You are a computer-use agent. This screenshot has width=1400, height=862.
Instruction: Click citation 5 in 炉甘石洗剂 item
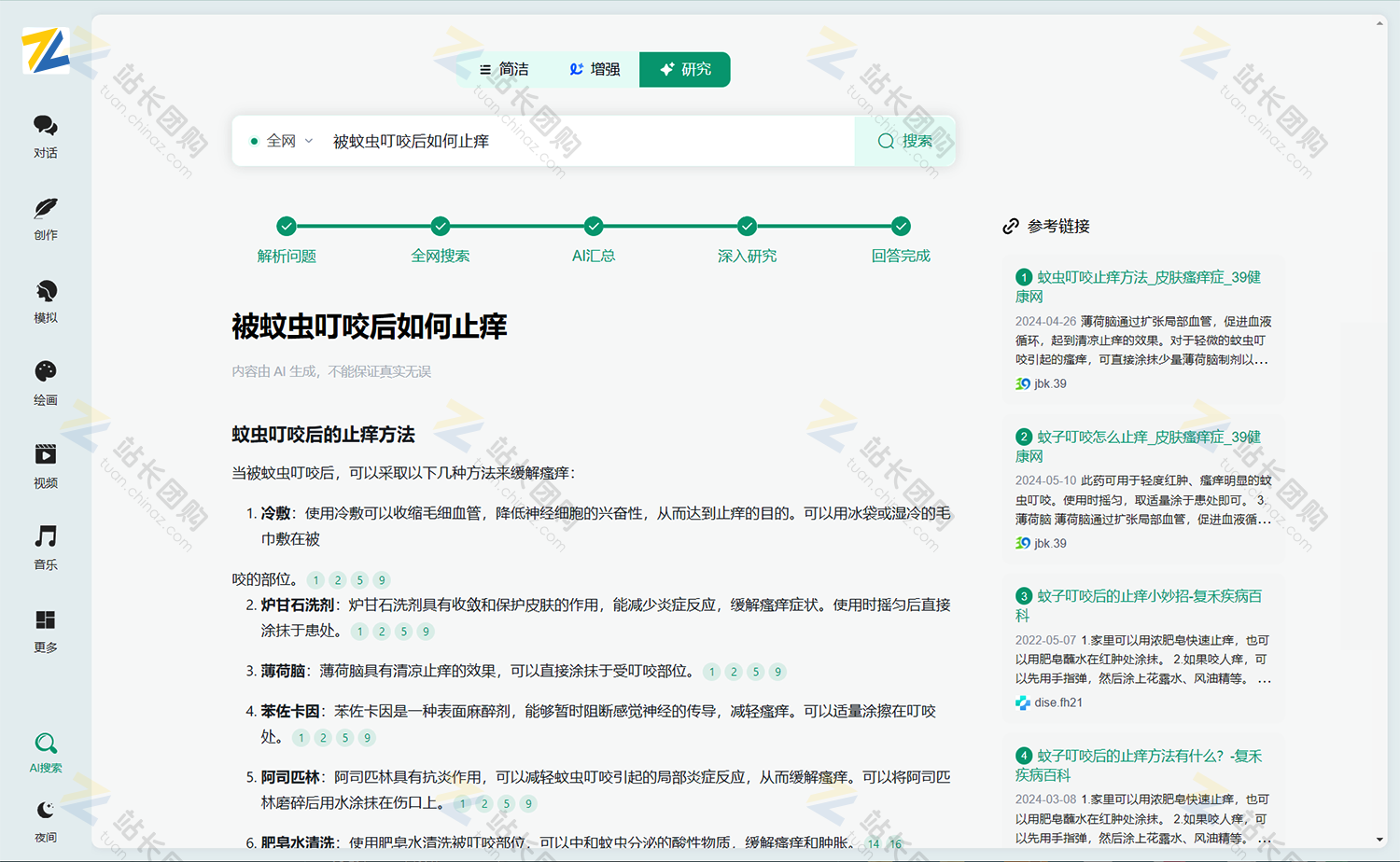[404, 632]
